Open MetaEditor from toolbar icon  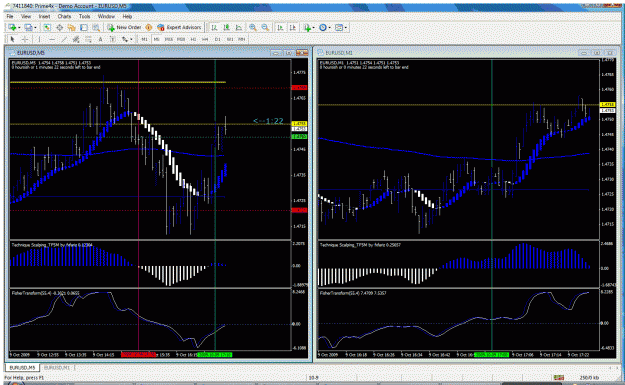pos(148,27)
